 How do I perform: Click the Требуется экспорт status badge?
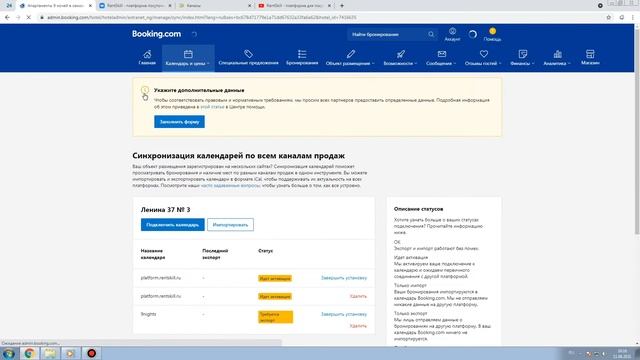(x=276, y=317)
